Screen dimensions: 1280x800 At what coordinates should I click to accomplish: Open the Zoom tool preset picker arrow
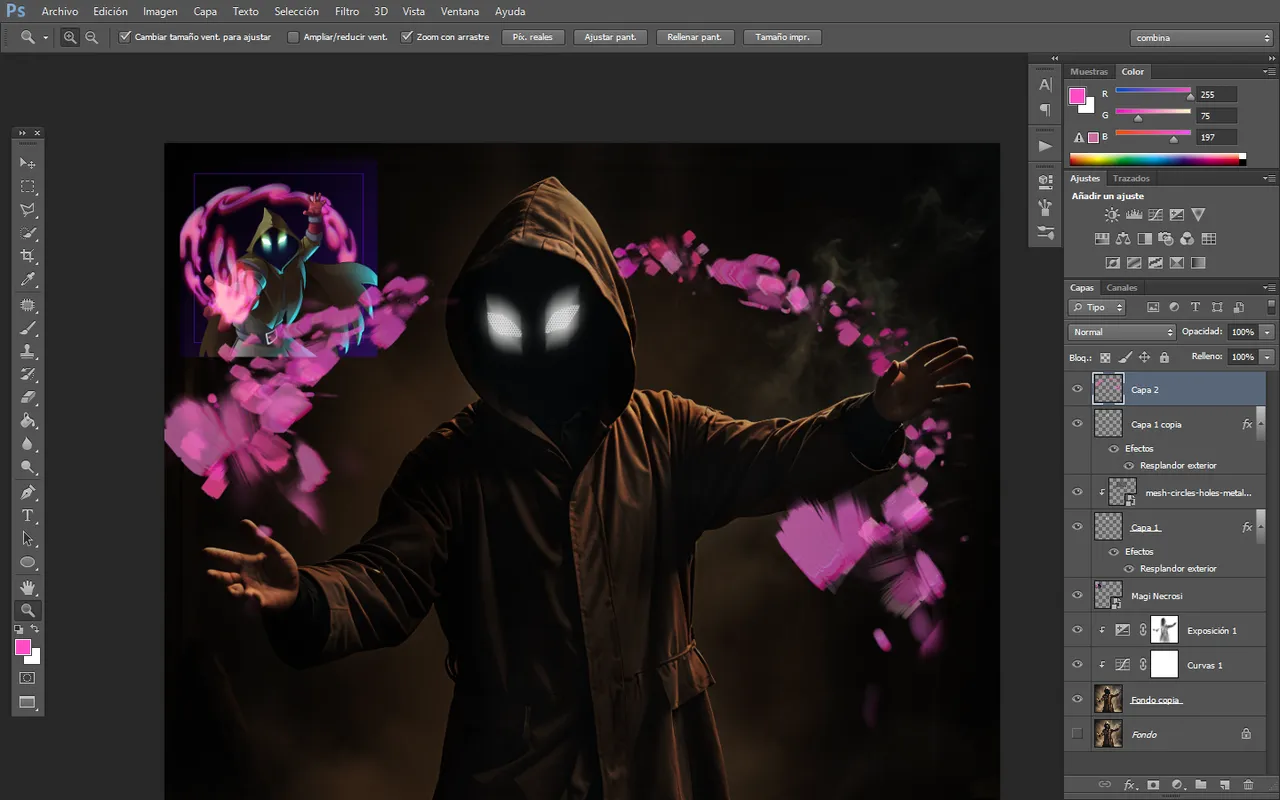pyautogui.click(x=45, y=37)
